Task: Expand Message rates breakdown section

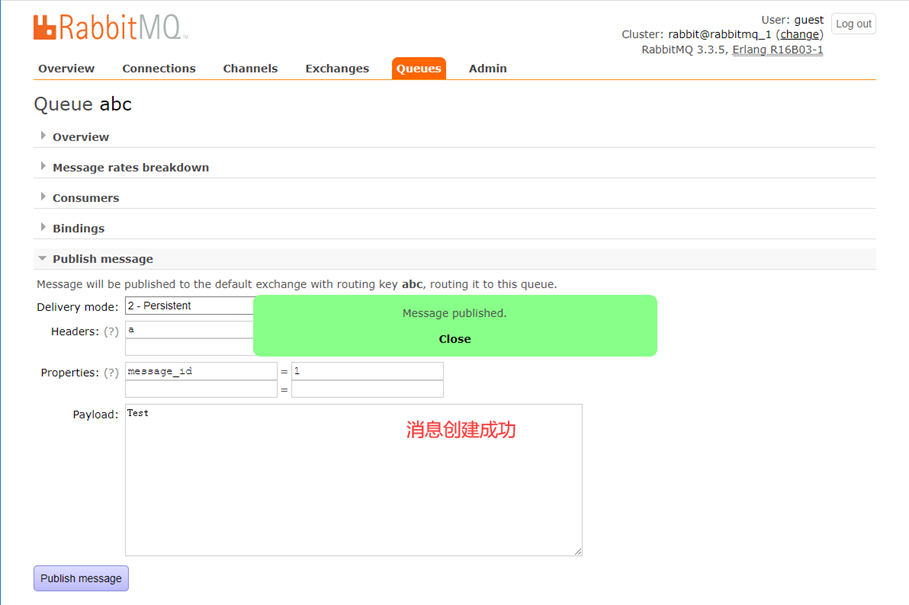Action: click(130, 167)
